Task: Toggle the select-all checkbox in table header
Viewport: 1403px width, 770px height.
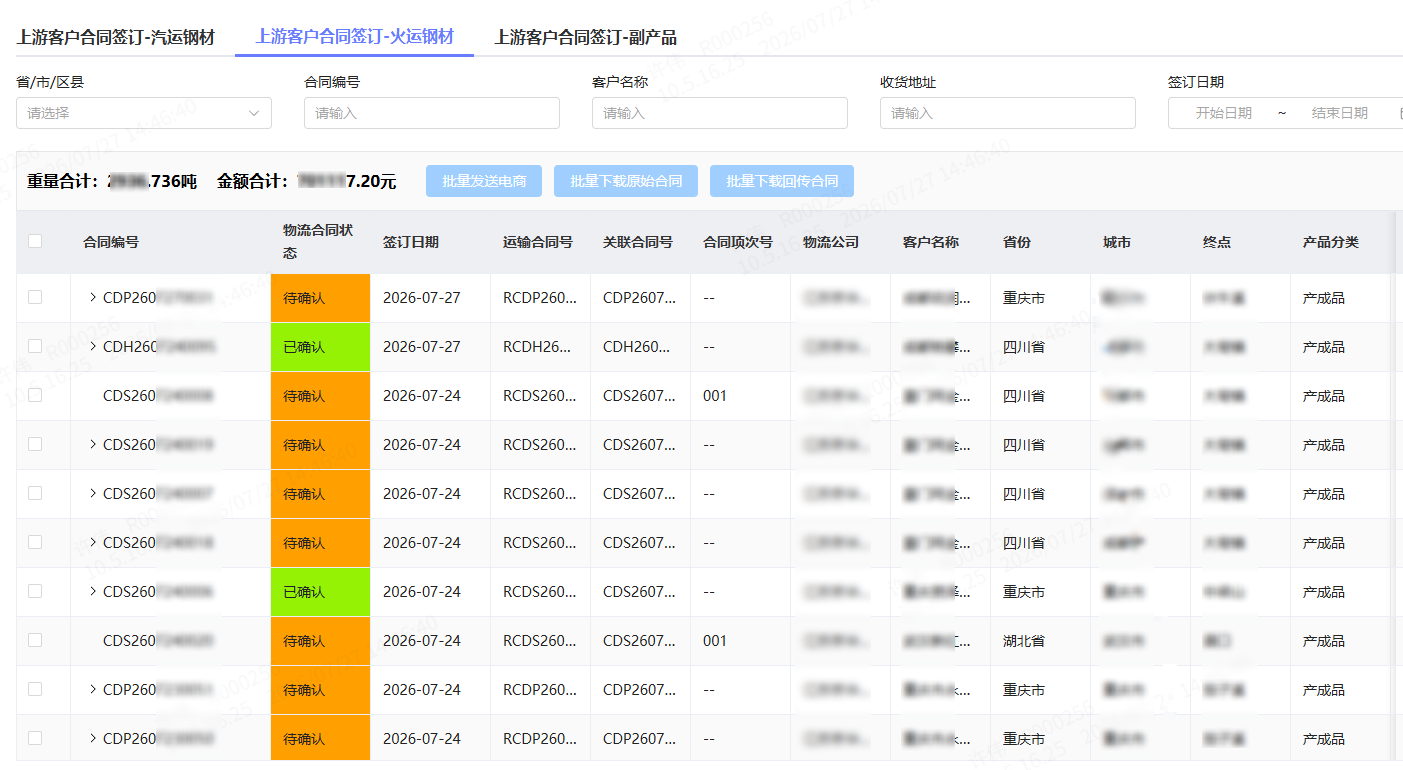Action: (35, 241)
